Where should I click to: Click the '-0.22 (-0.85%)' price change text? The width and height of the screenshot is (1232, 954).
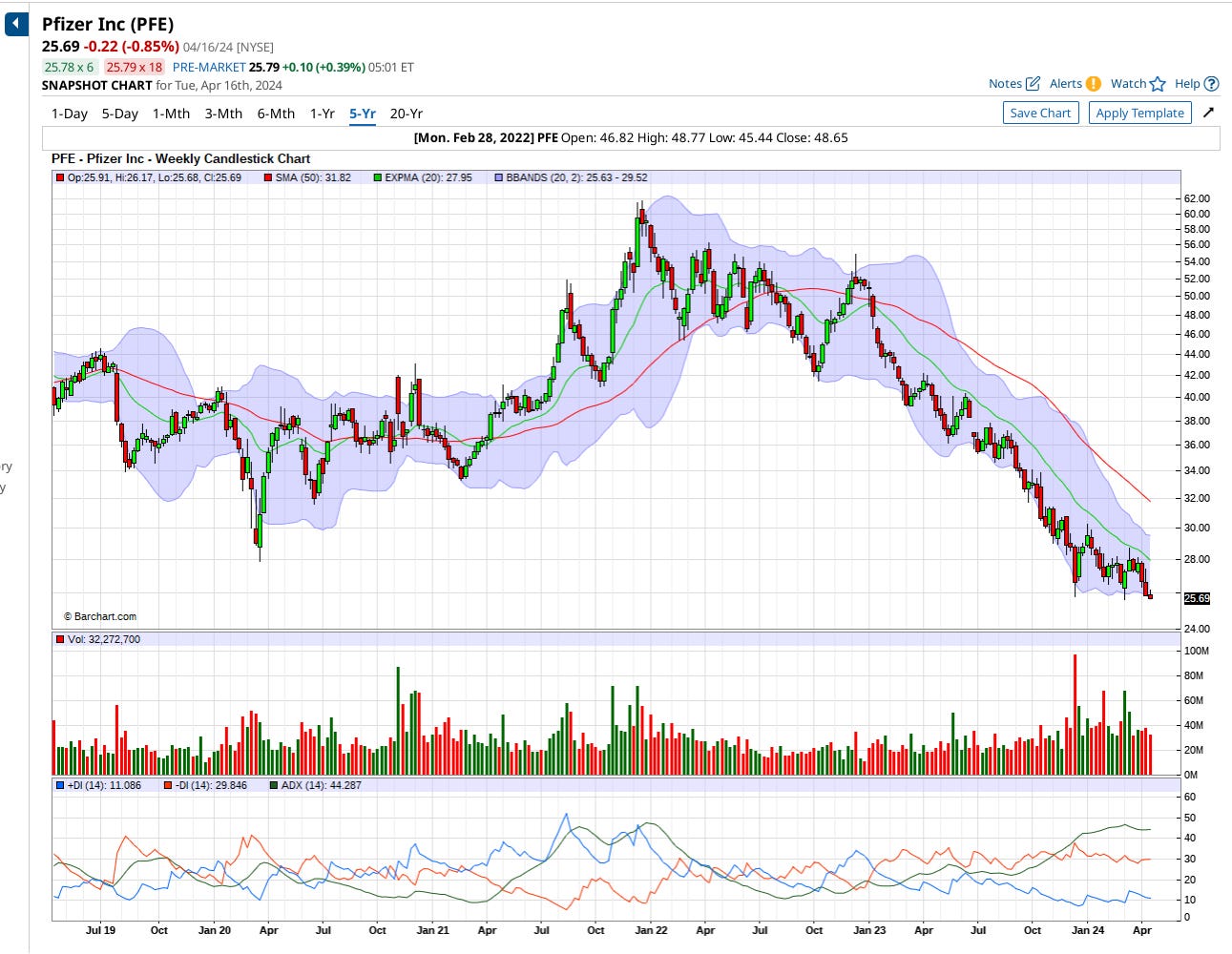[131, 46]
